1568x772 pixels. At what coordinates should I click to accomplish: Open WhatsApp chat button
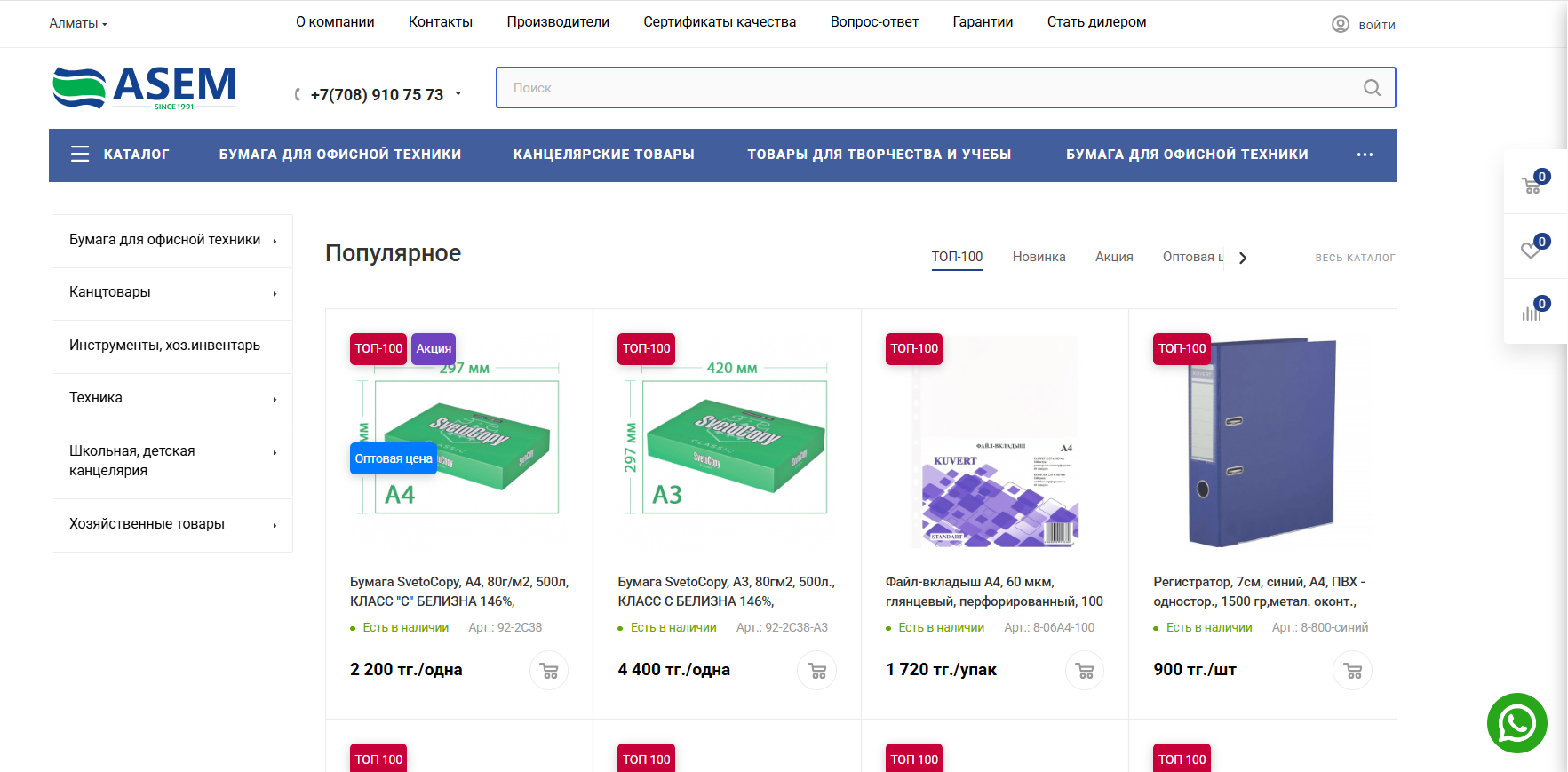click(1516, 723)
